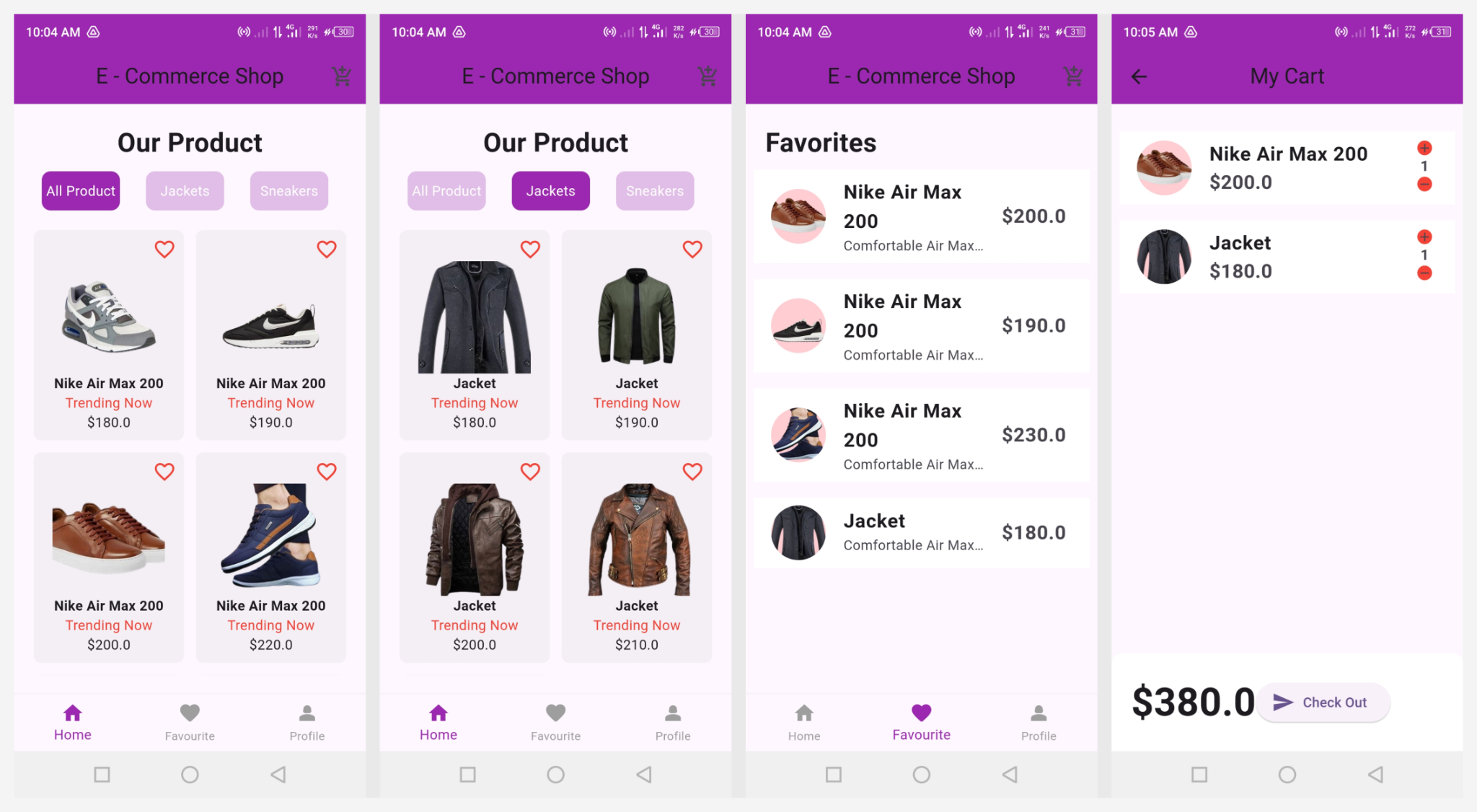Viewport: 1477px width, 812px height.
Task: Tap Android back button under My Cart
Action: 1375,775
